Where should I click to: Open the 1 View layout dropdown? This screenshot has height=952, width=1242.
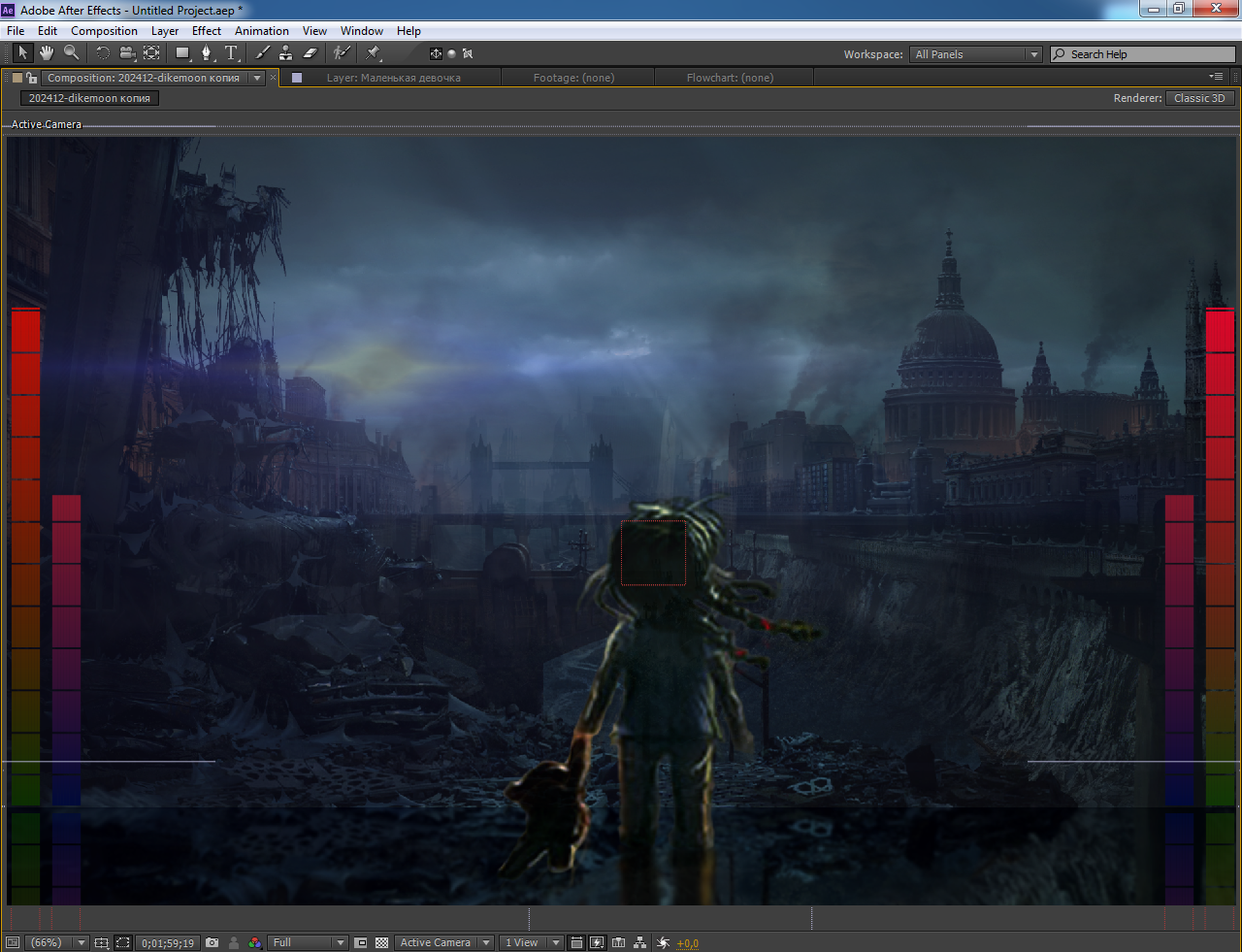(x=532, y=942)
